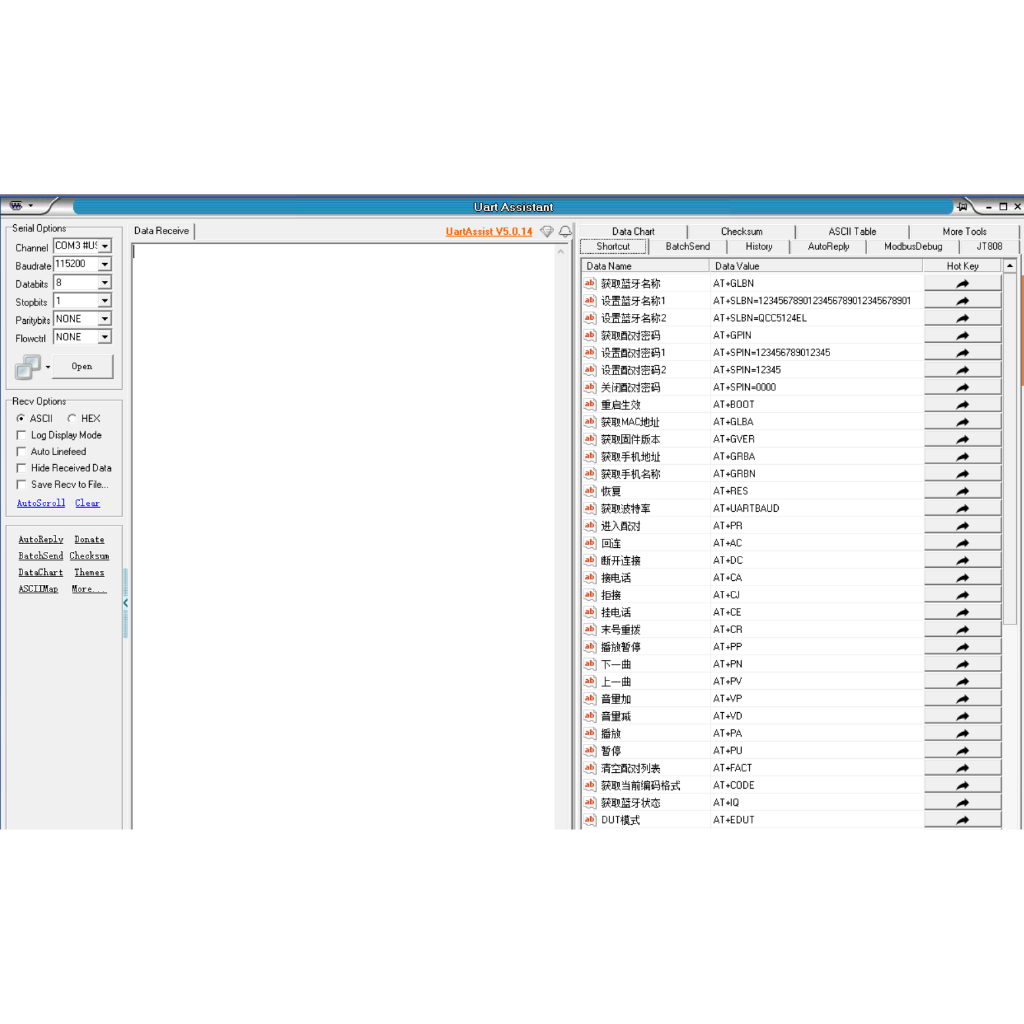Open the Paritybits dropdown

(104, 319)
